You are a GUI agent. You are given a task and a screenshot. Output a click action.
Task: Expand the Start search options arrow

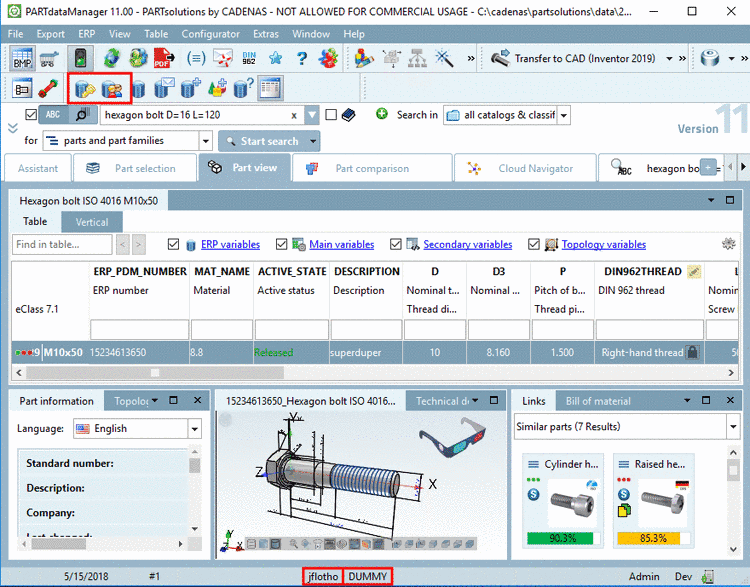click(313, 141)
